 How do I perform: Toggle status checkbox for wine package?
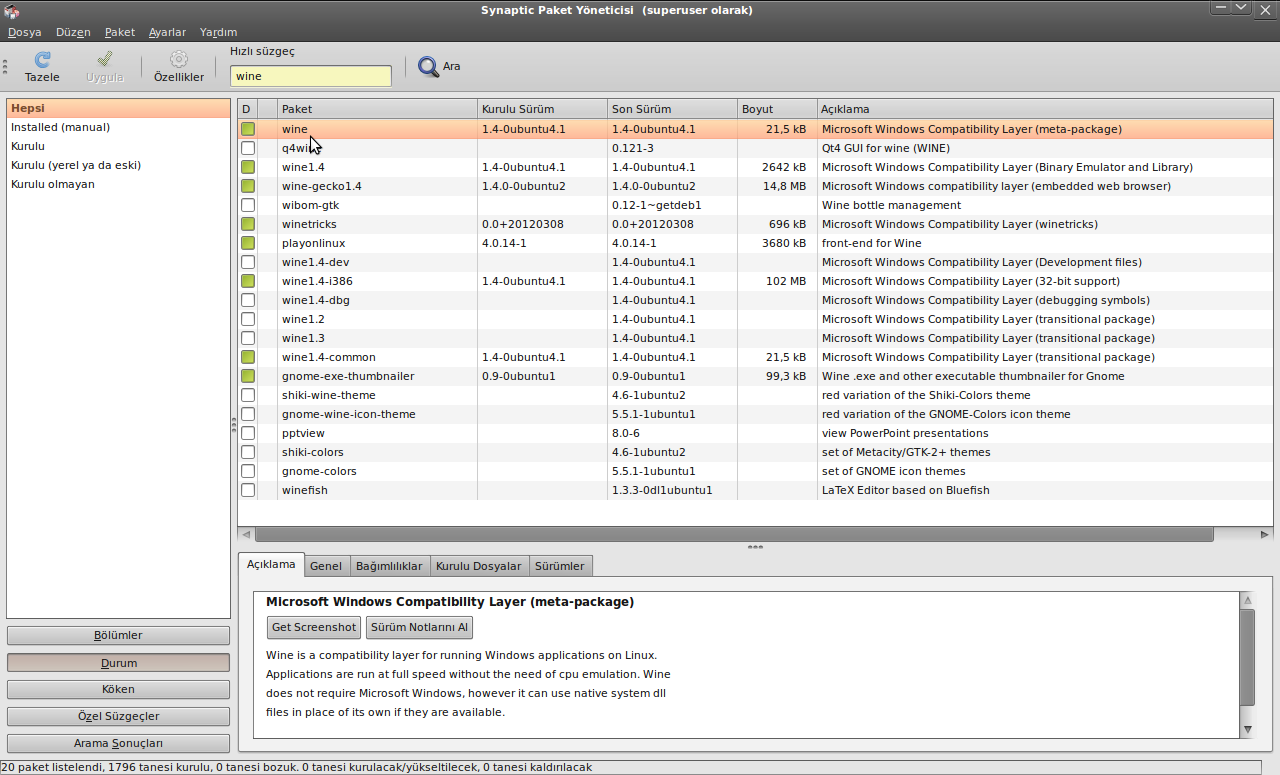click(x=248, y=129)
